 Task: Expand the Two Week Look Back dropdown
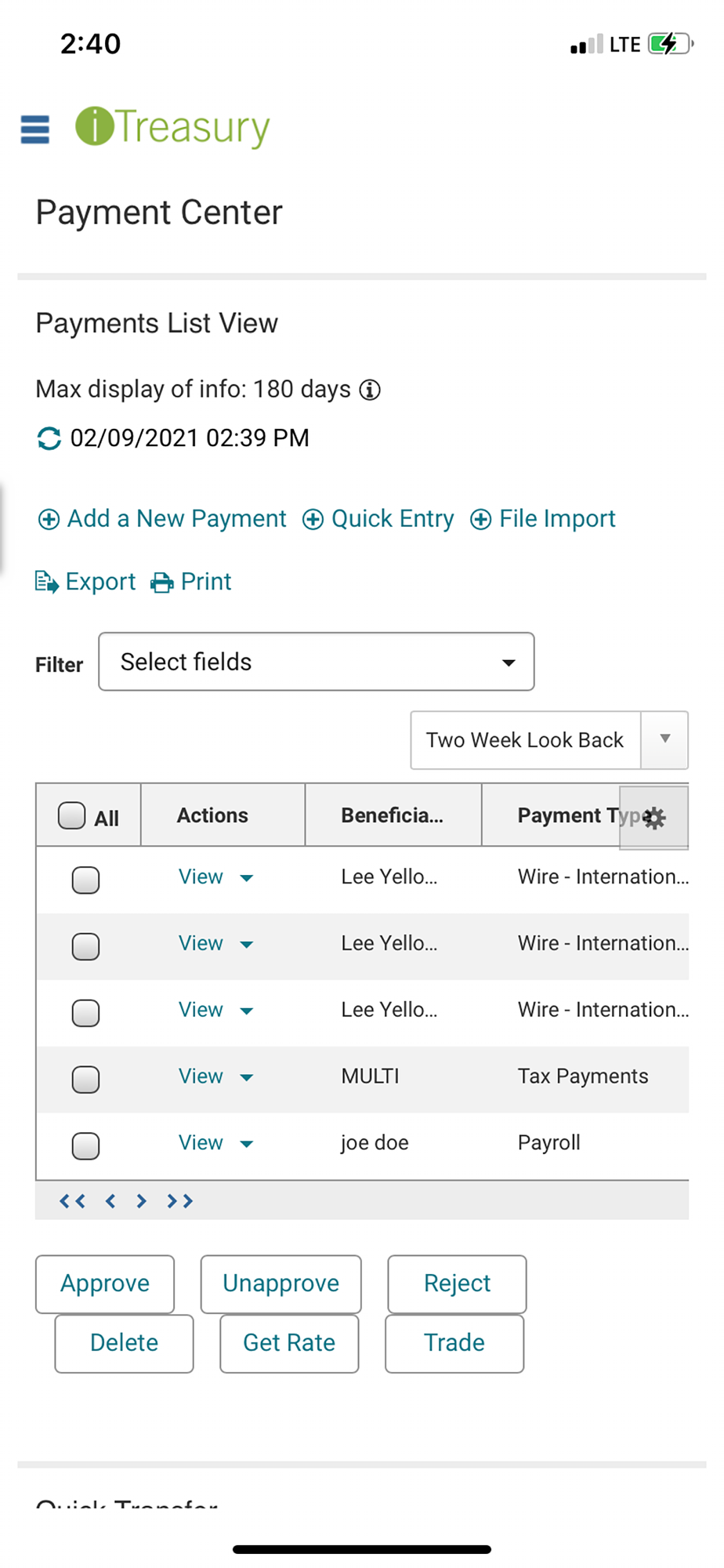[664, 739]
